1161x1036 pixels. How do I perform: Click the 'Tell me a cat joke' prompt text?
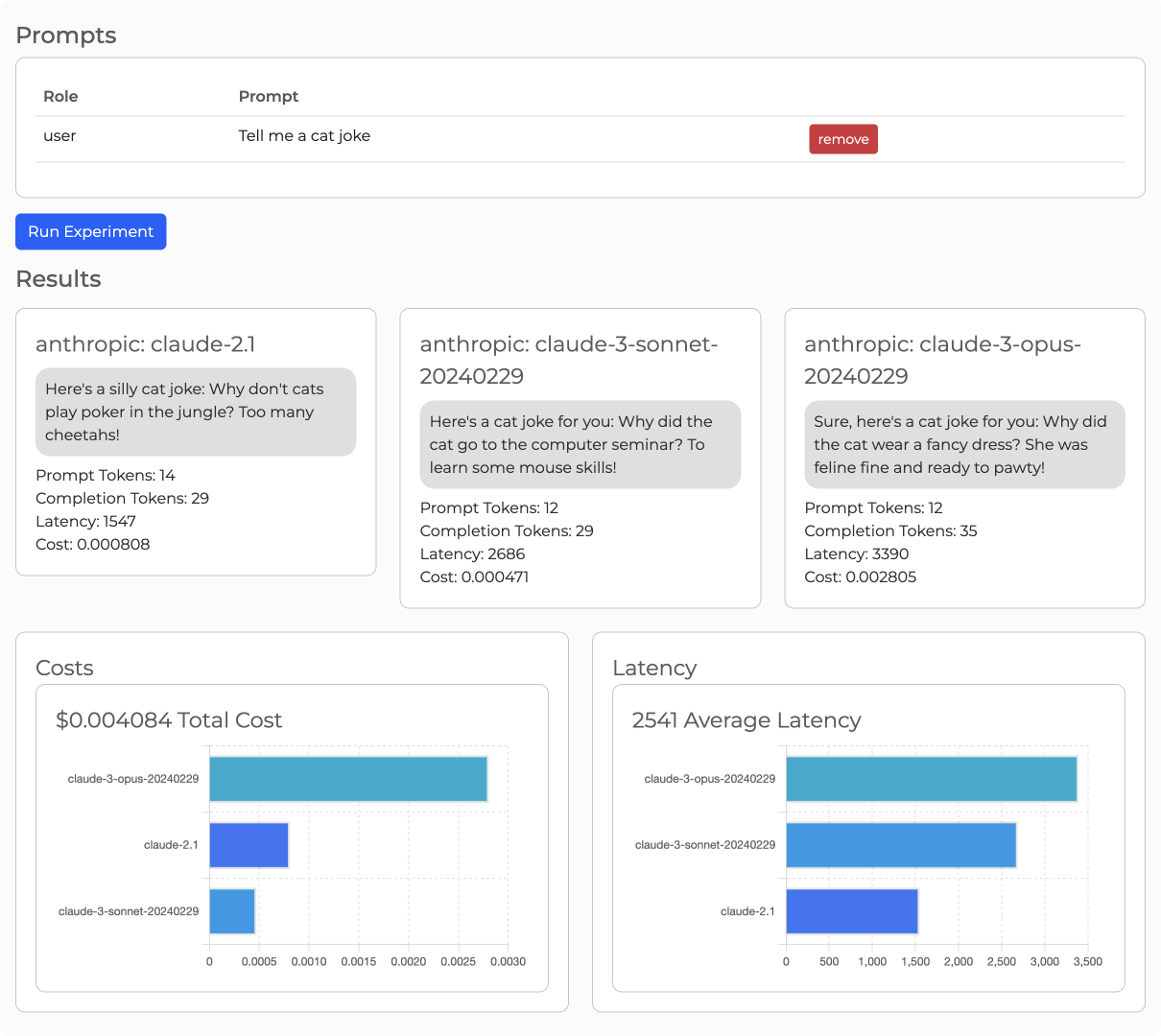pyautogui.click(x=304, y=136)
